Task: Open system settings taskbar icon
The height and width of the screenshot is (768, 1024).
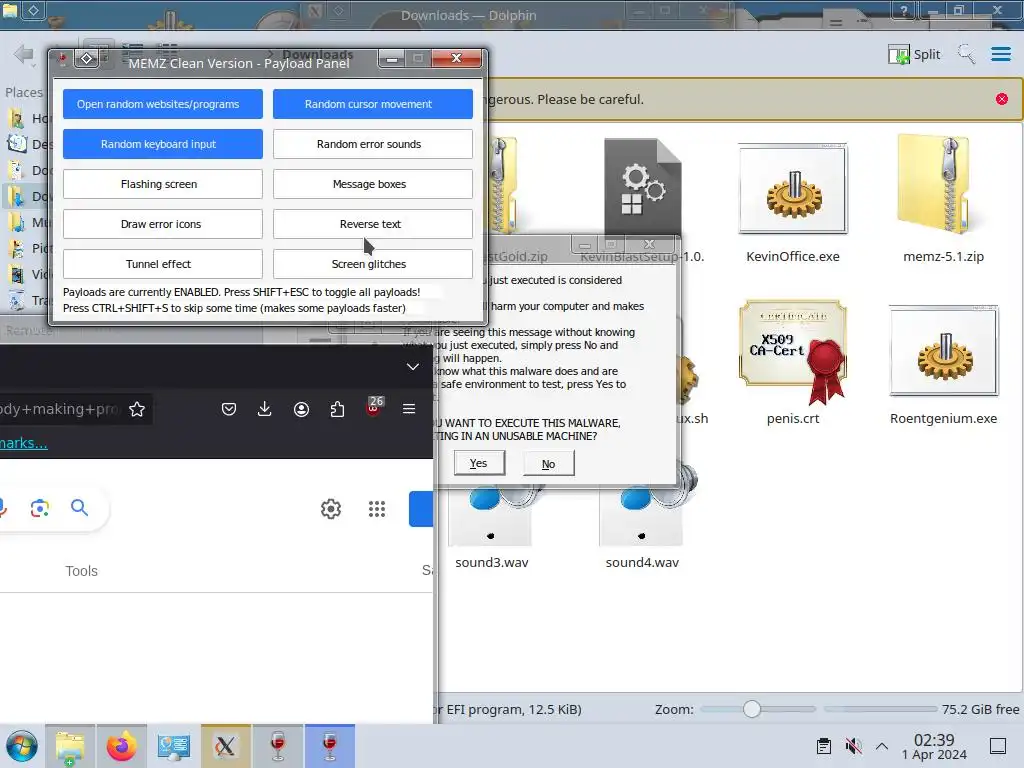Action: (x=174, y=746)
